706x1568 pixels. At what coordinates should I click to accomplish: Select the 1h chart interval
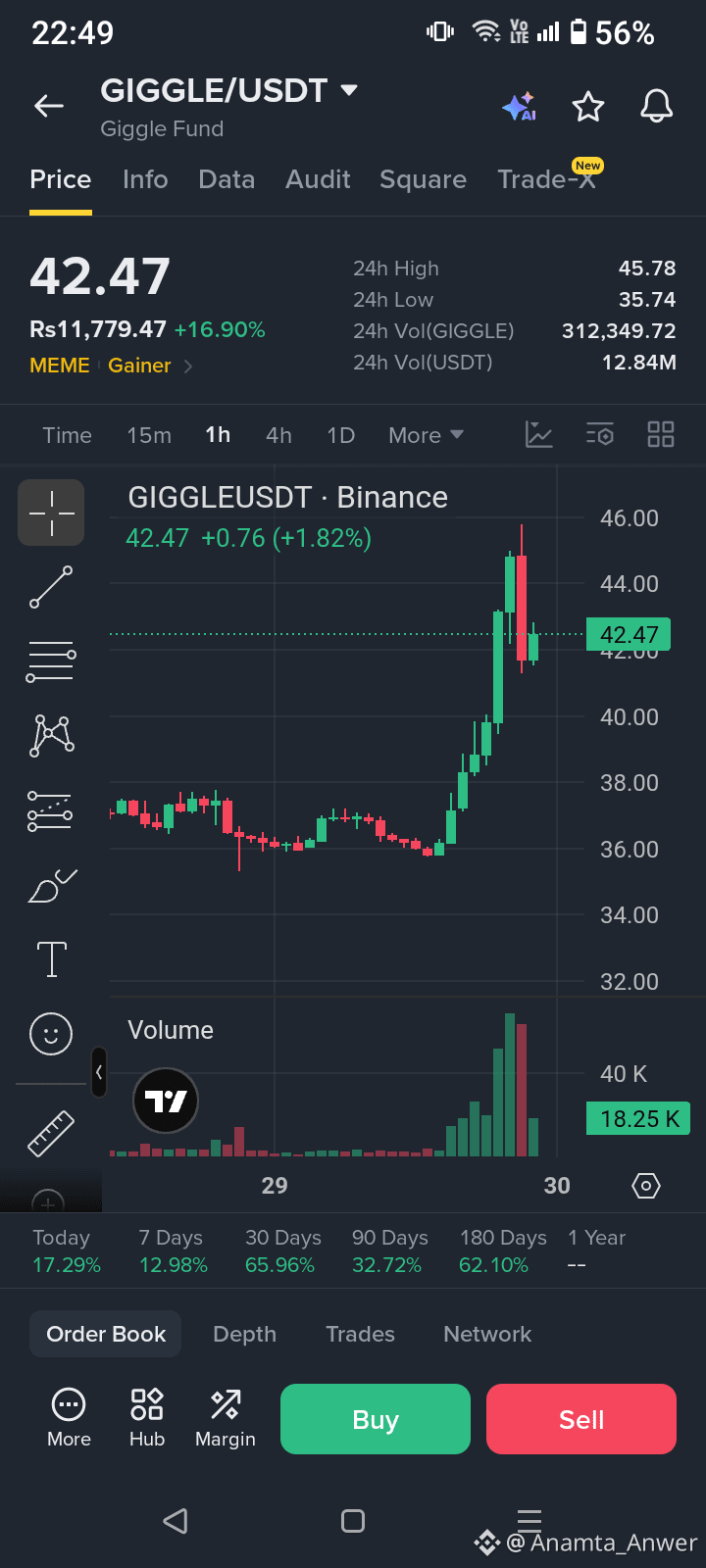pyautogui.click(x=218, y=435)
